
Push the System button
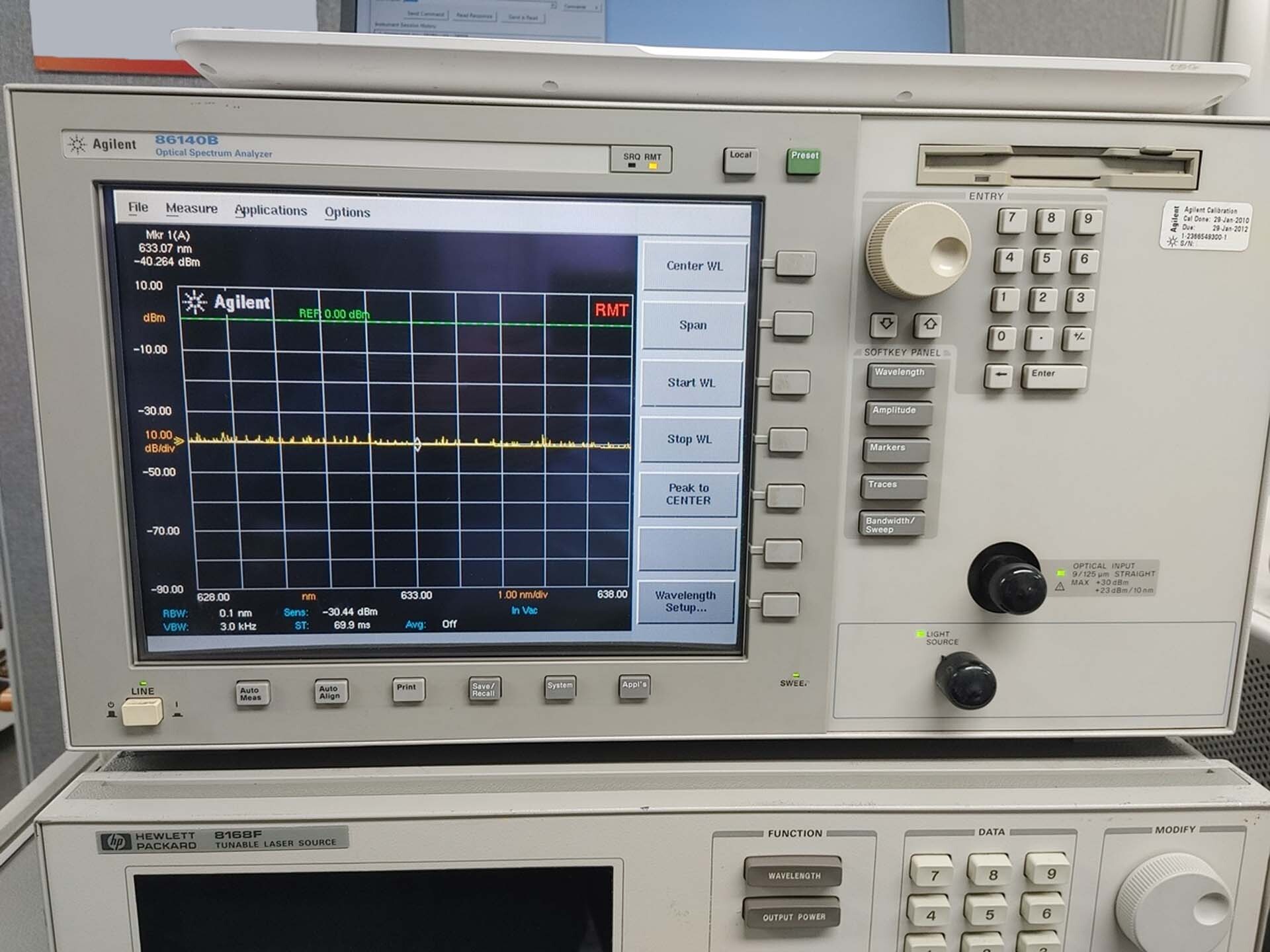[560, 688]
